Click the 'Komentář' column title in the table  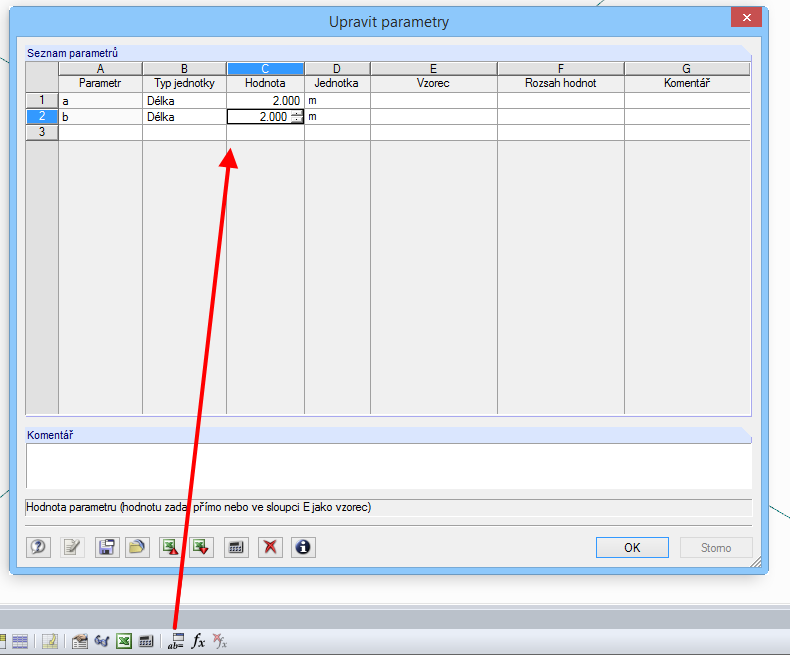687,83
